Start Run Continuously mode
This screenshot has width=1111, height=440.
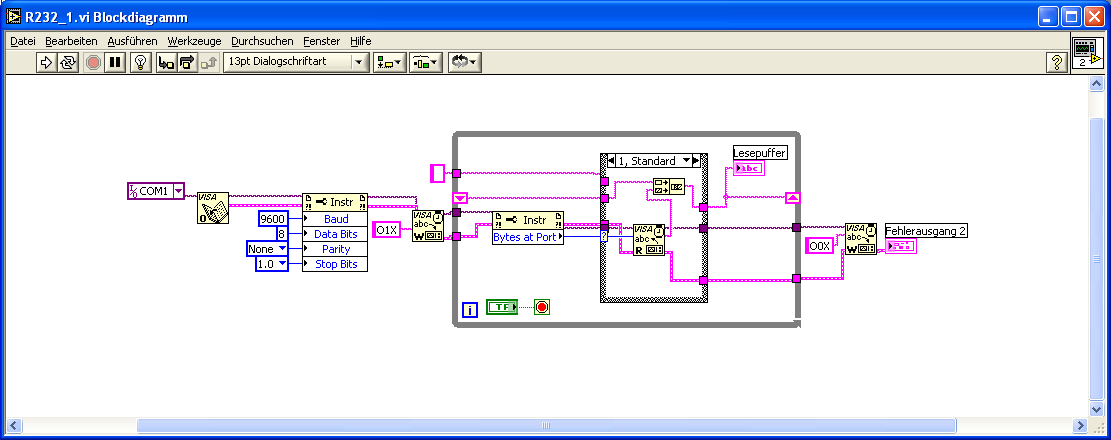point(68,62)
